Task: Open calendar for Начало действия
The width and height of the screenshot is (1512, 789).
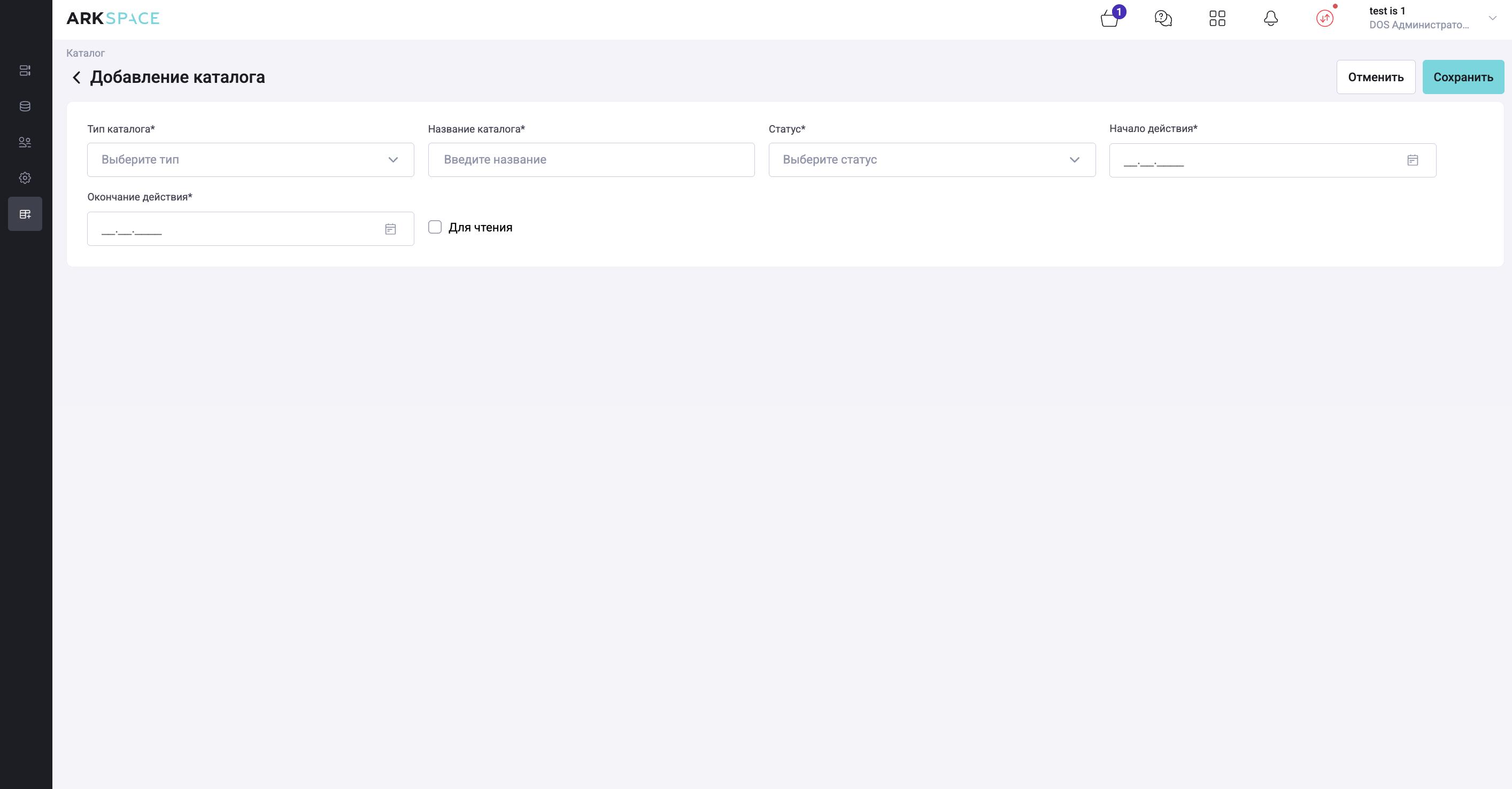Action: point(1413,160)
